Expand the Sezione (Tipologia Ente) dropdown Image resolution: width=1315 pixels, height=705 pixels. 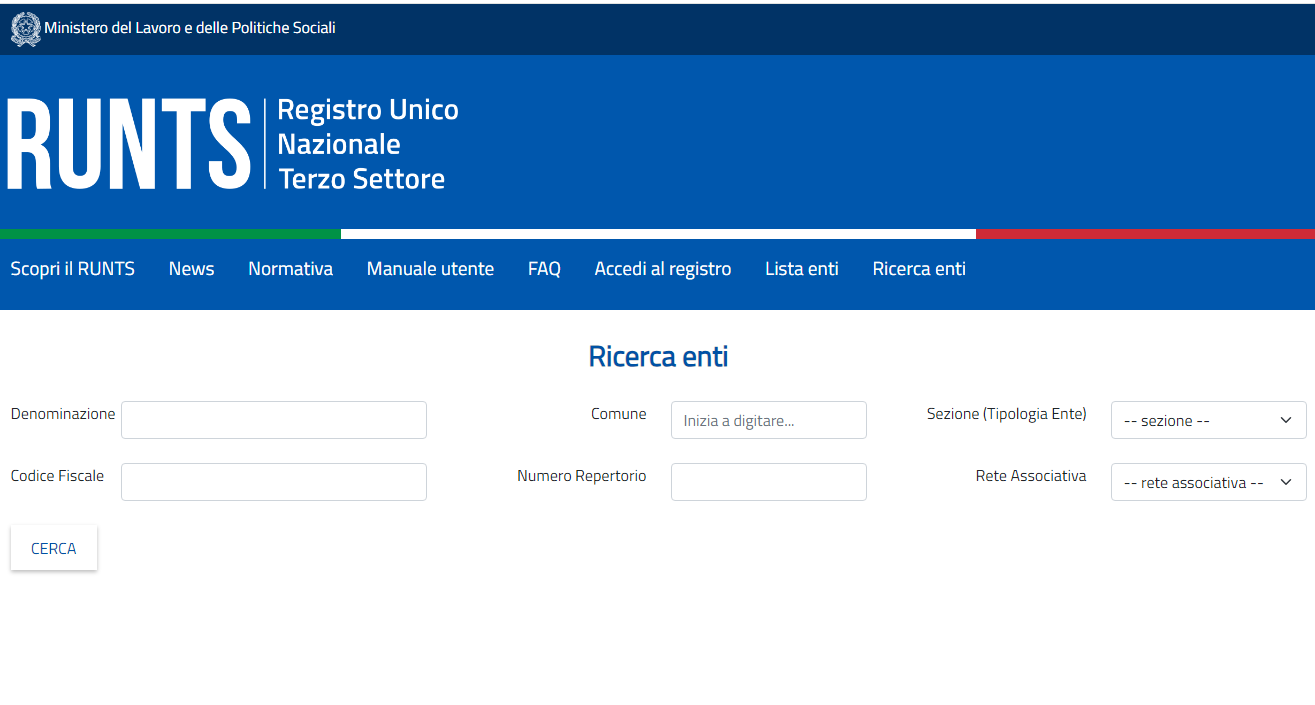click(x=1209, y=420)
